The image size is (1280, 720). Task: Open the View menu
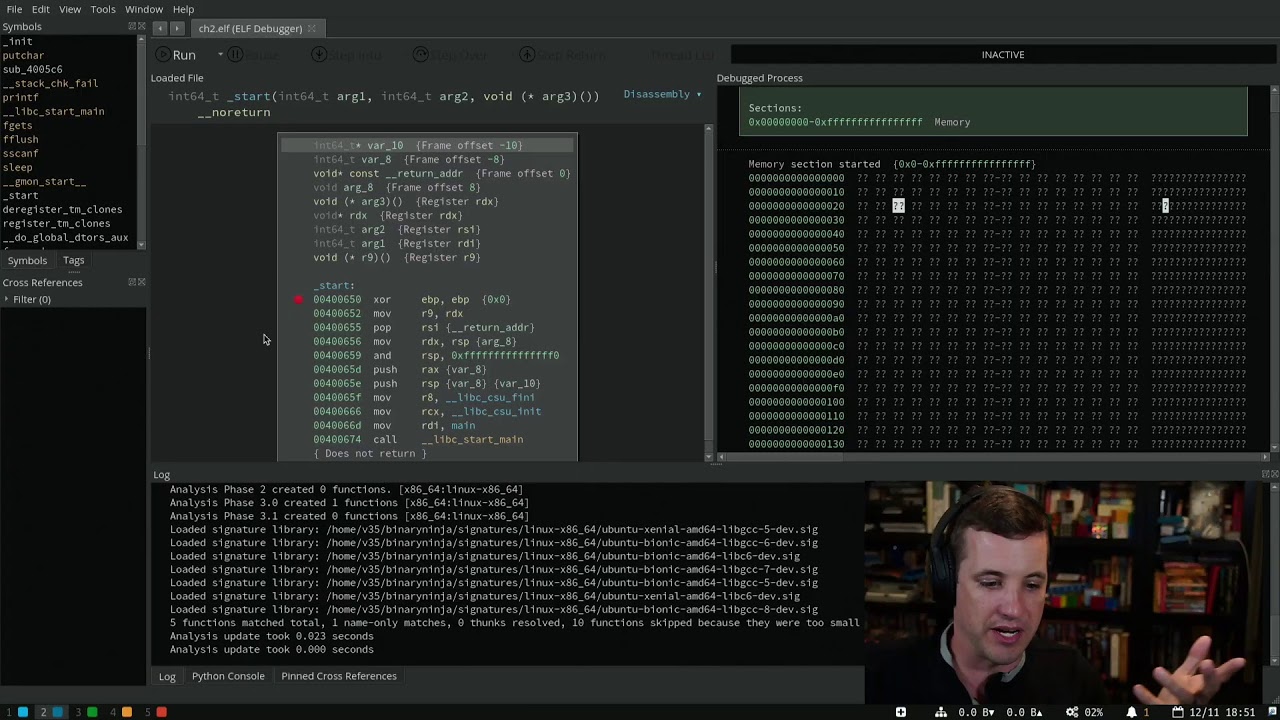tap(70, 9)
